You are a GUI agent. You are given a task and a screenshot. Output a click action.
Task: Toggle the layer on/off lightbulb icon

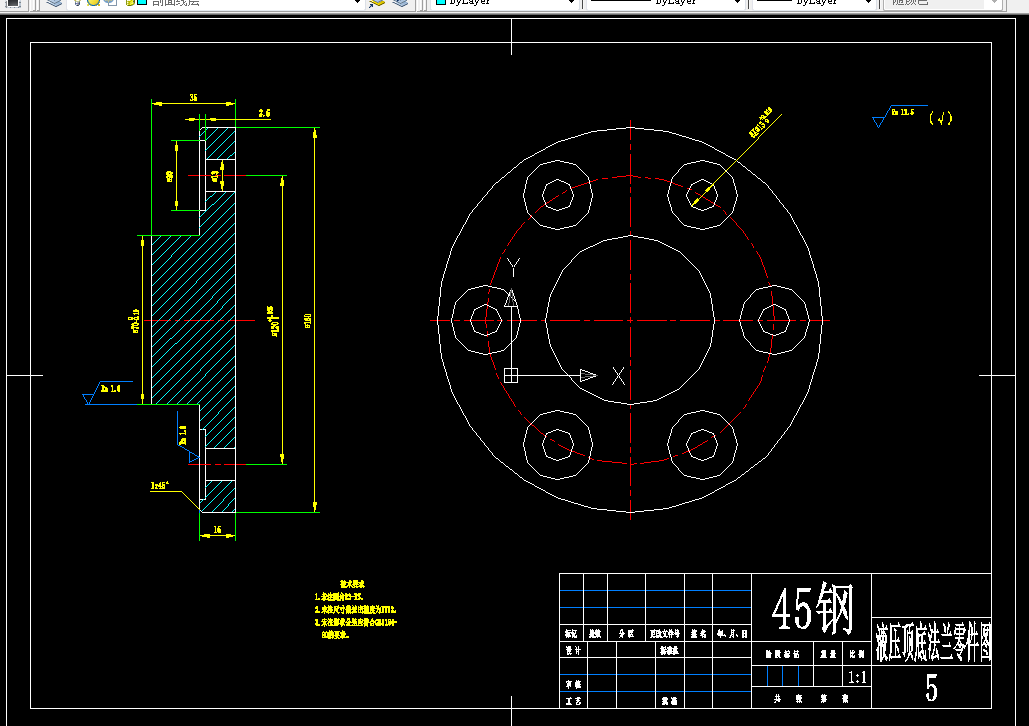[x=77, y=2]
